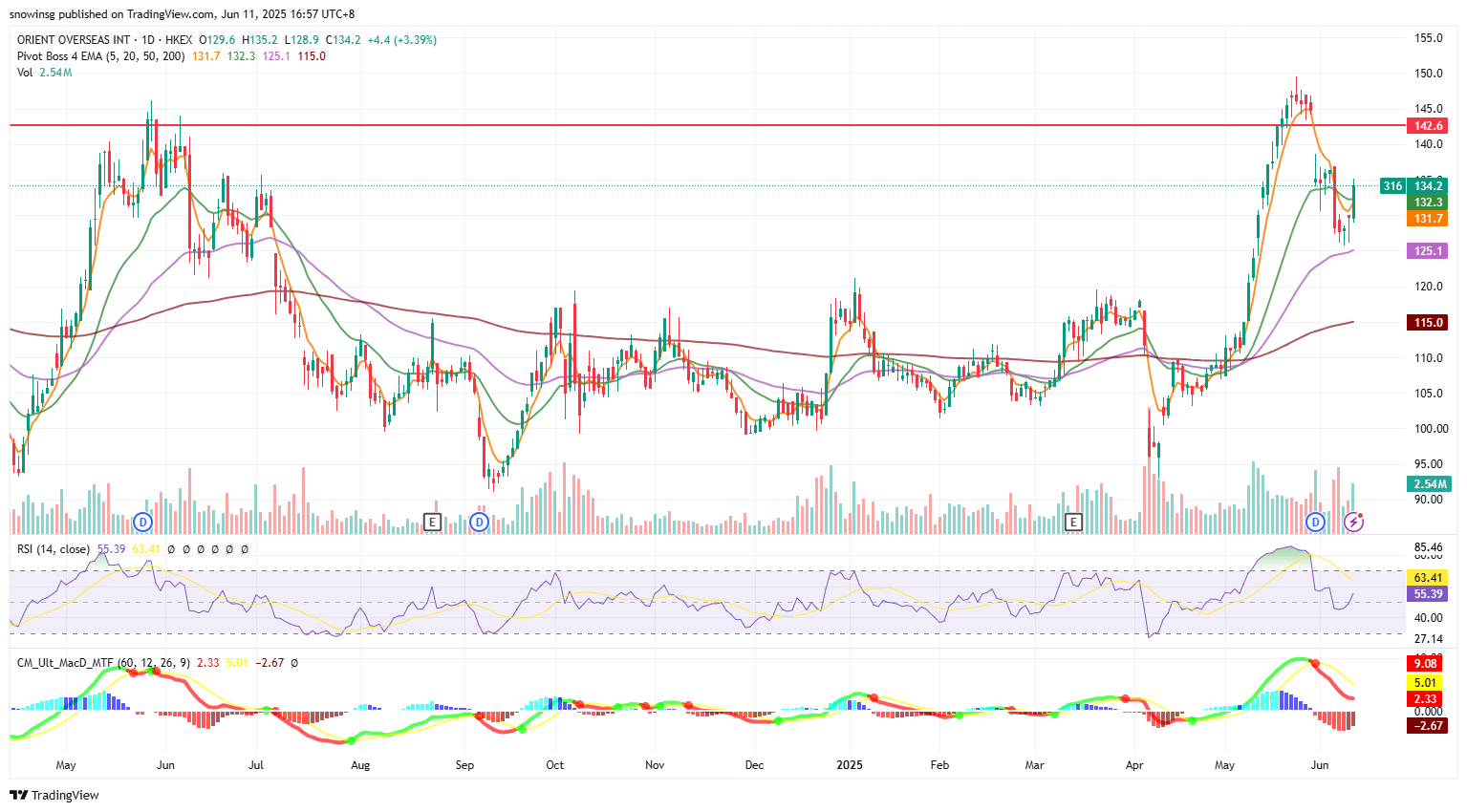The height and width of the screenshot is (812, 1467).
Task: Click the red 9.08 MACD axis label
Action: [1426, 664]
